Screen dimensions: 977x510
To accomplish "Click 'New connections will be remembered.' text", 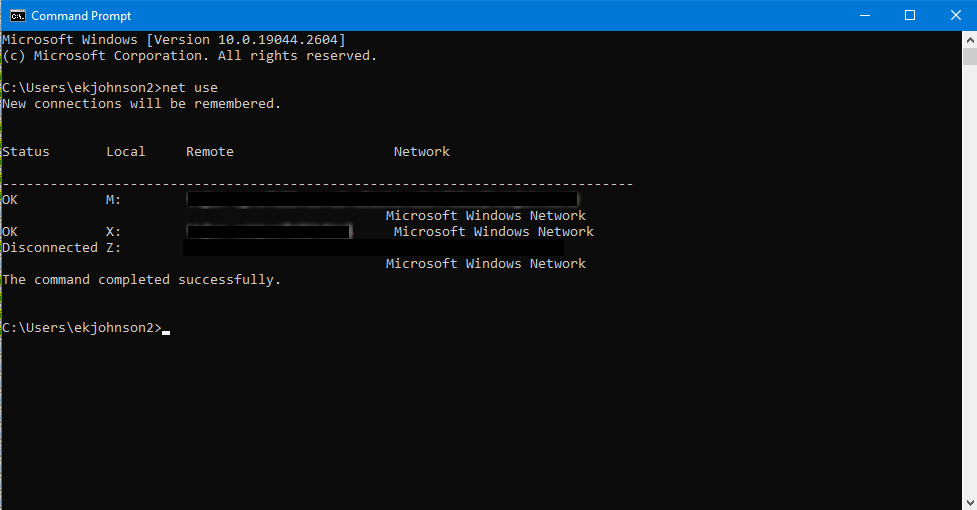I will [141, 104].
